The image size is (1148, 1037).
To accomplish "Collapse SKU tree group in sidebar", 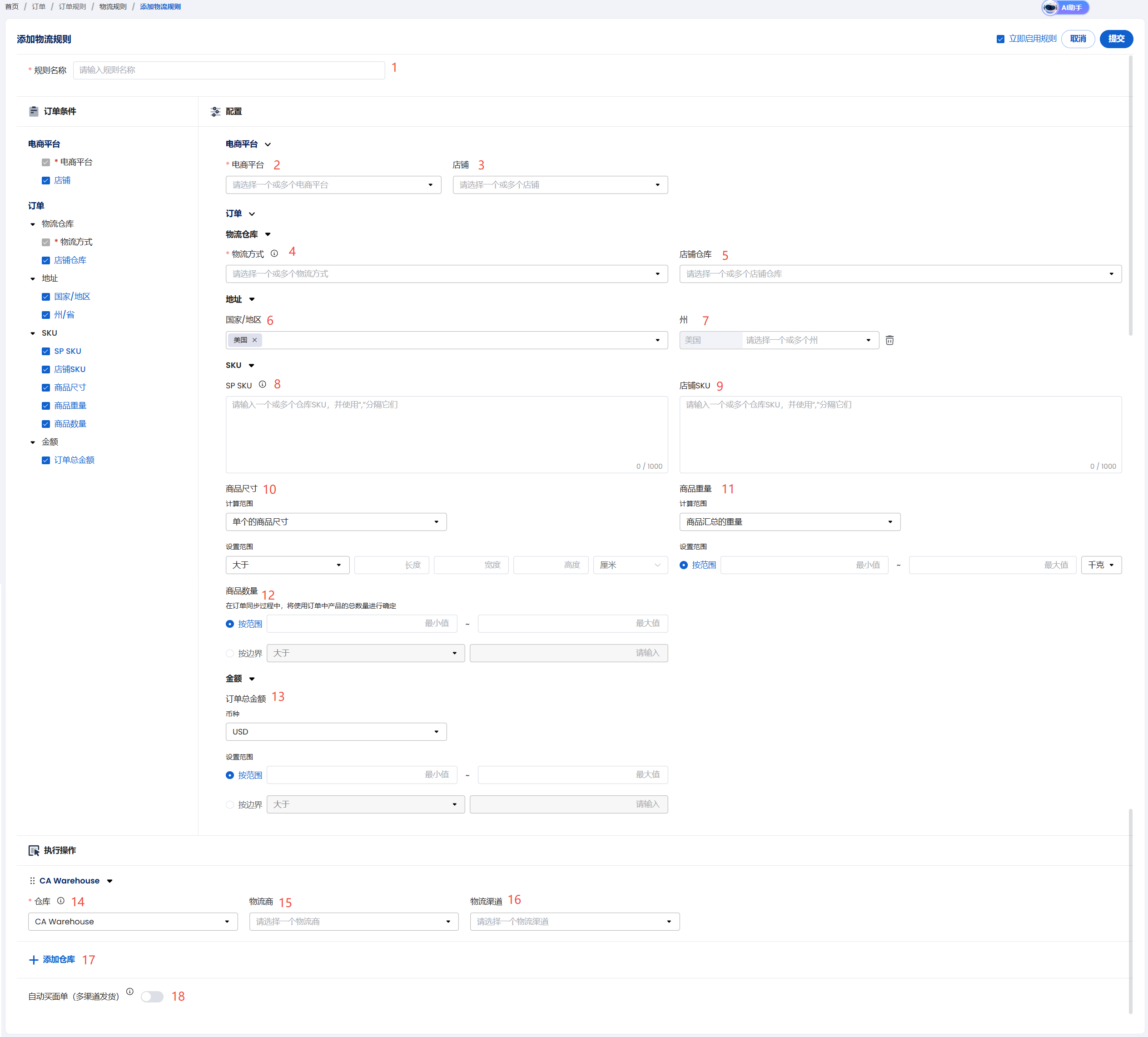I will [x=33, y=334].
